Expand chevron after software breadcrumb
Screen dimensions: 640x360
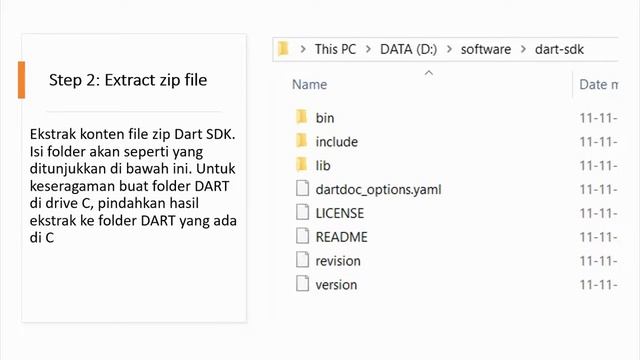point(523,49)
